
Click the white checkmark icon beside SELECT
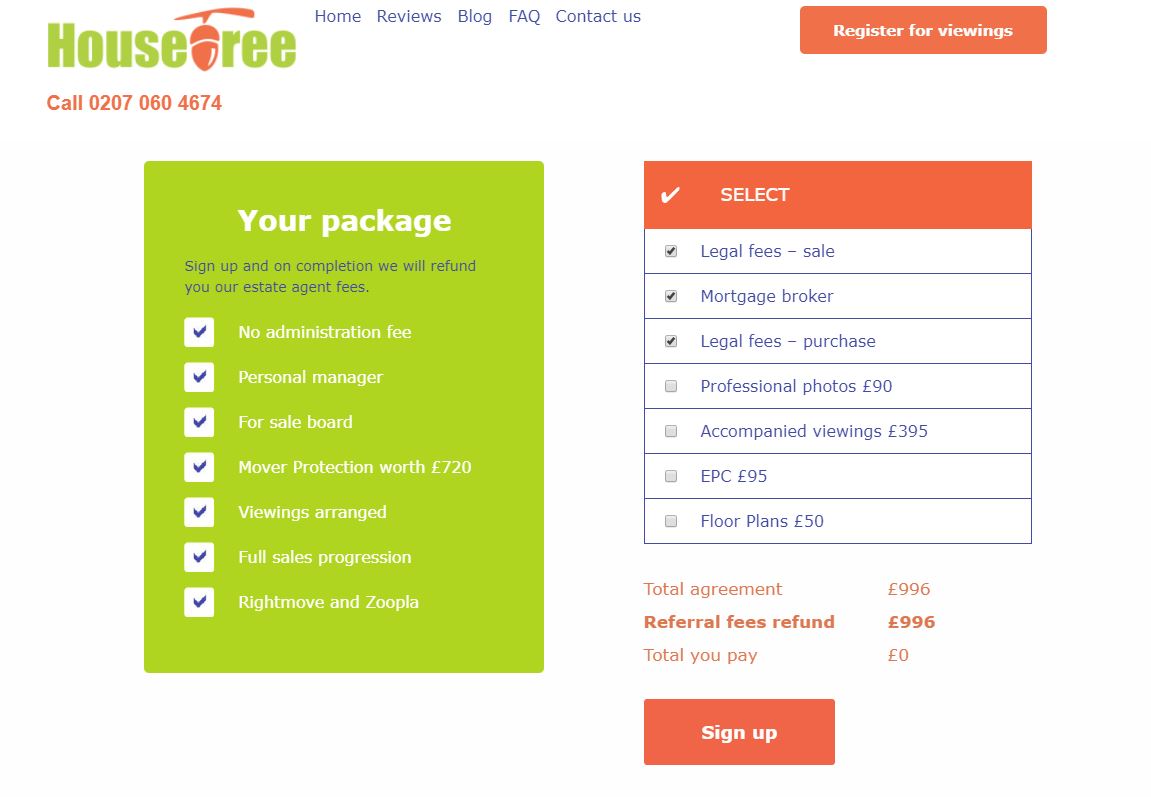[670, 195]
